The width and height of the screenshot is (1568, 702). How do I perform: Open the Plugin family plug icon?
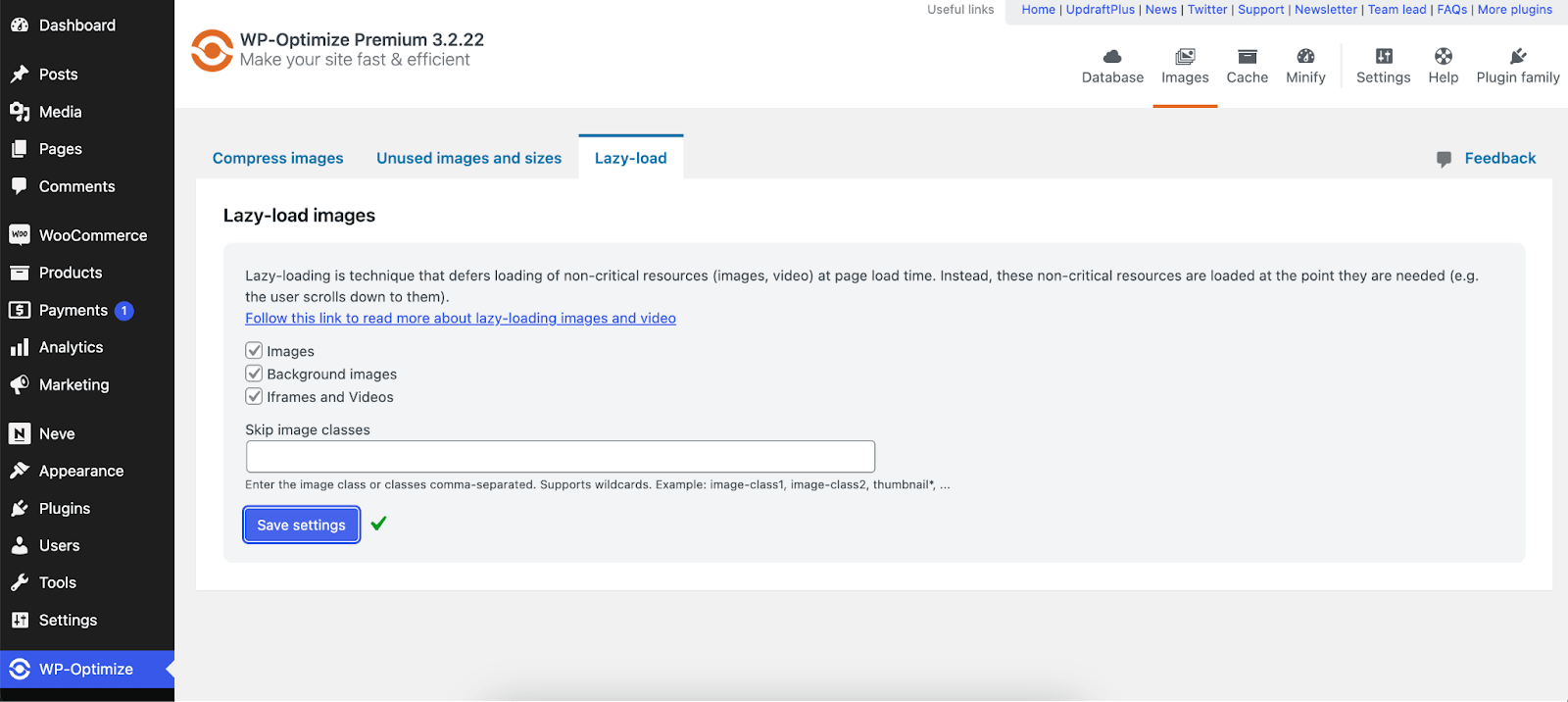point(1518,57)
